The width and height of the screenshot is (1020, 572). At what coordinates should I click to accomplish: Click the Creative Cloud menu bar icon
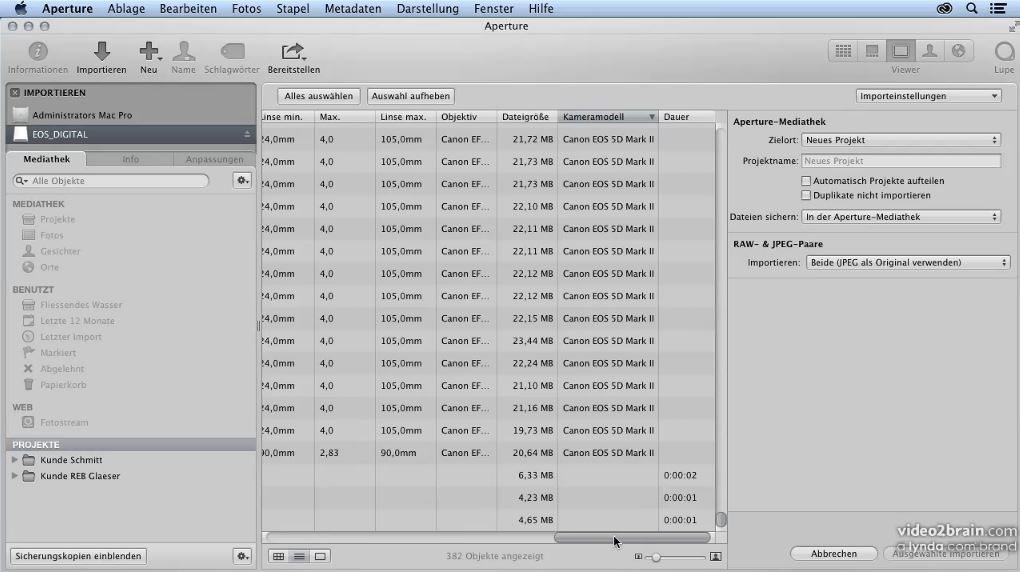point(945,8)
